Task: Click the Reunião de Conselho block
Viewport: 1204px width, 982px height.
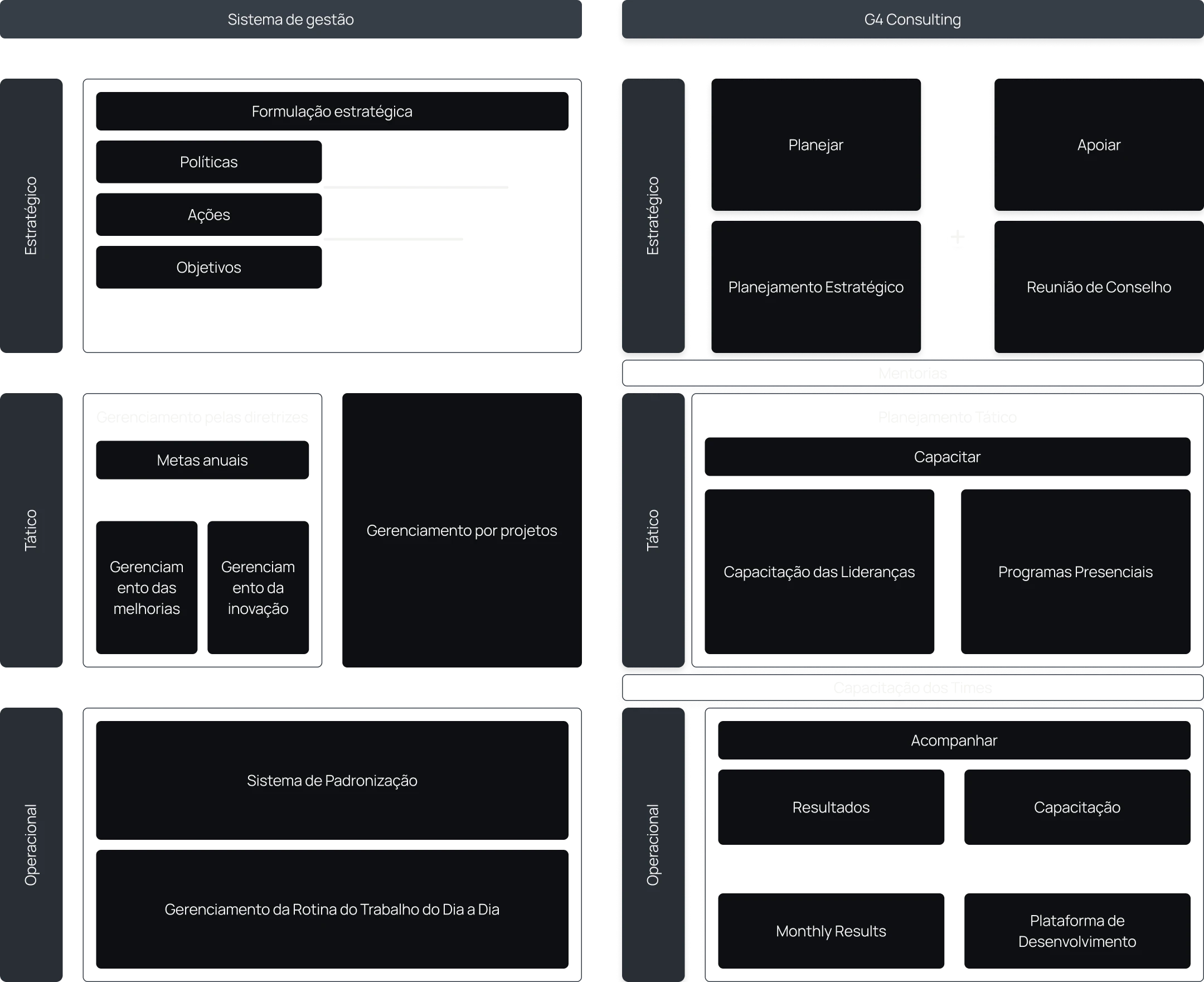Action: (1098, 287)
